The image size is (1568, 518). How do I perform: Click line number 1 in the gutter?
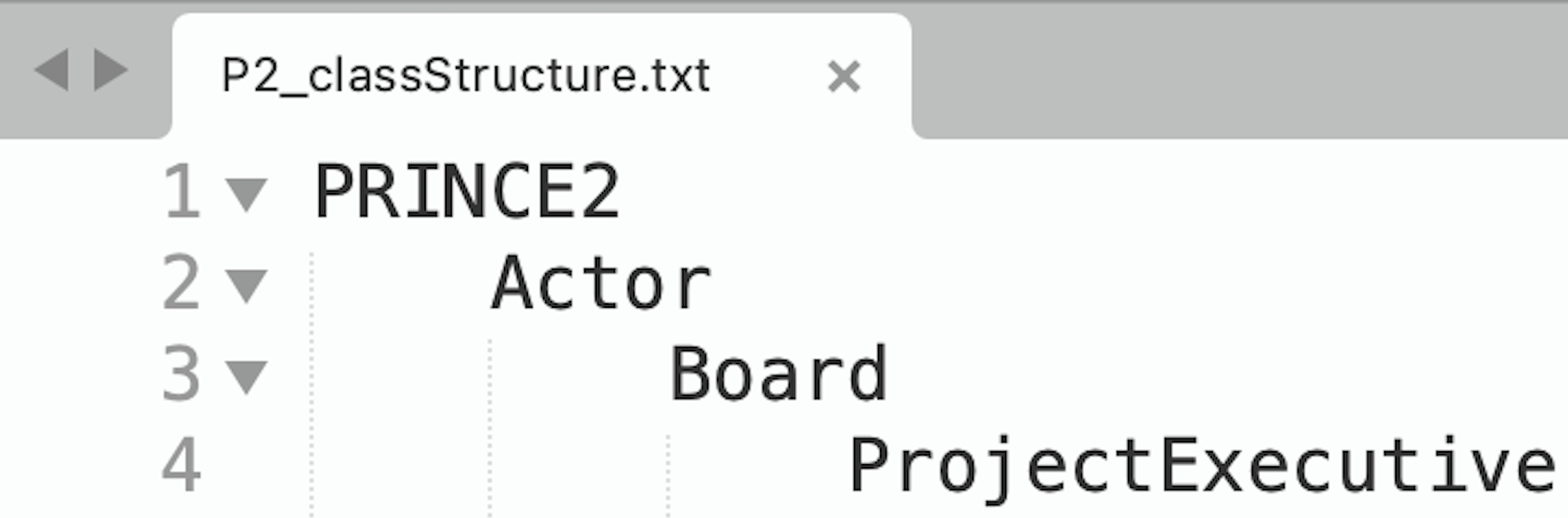click(181, 193)
